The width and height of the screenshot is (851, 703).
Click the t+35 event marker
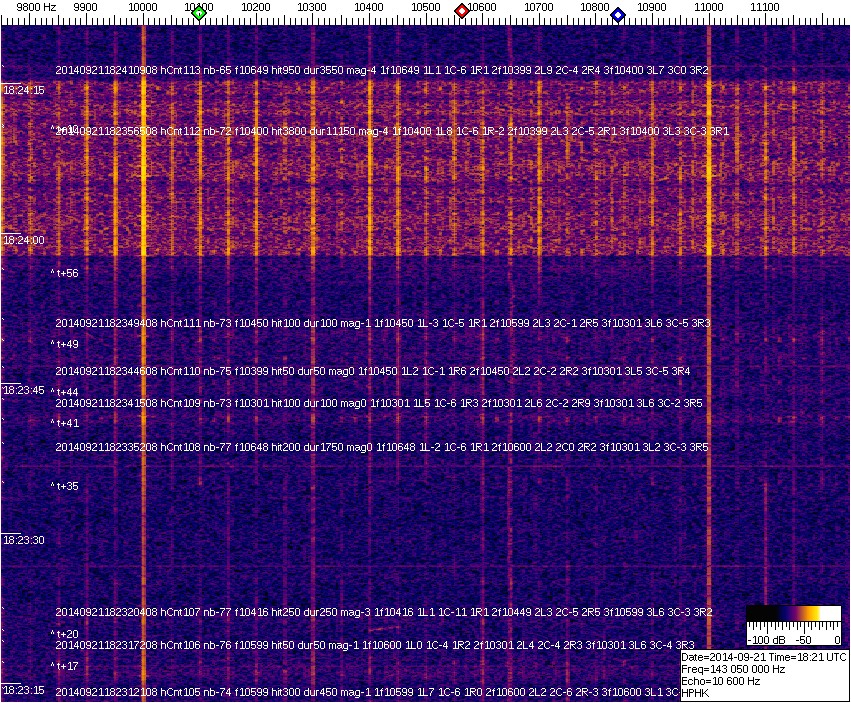pyautogui.click(x=67, y=486)
